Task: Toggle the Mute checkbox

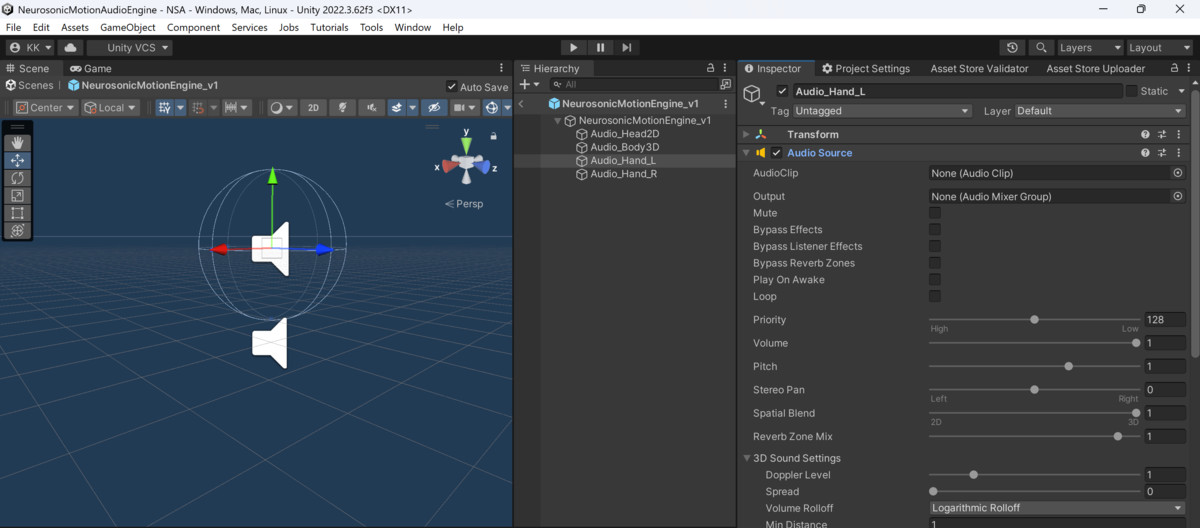Action: [x=935, y=213]
